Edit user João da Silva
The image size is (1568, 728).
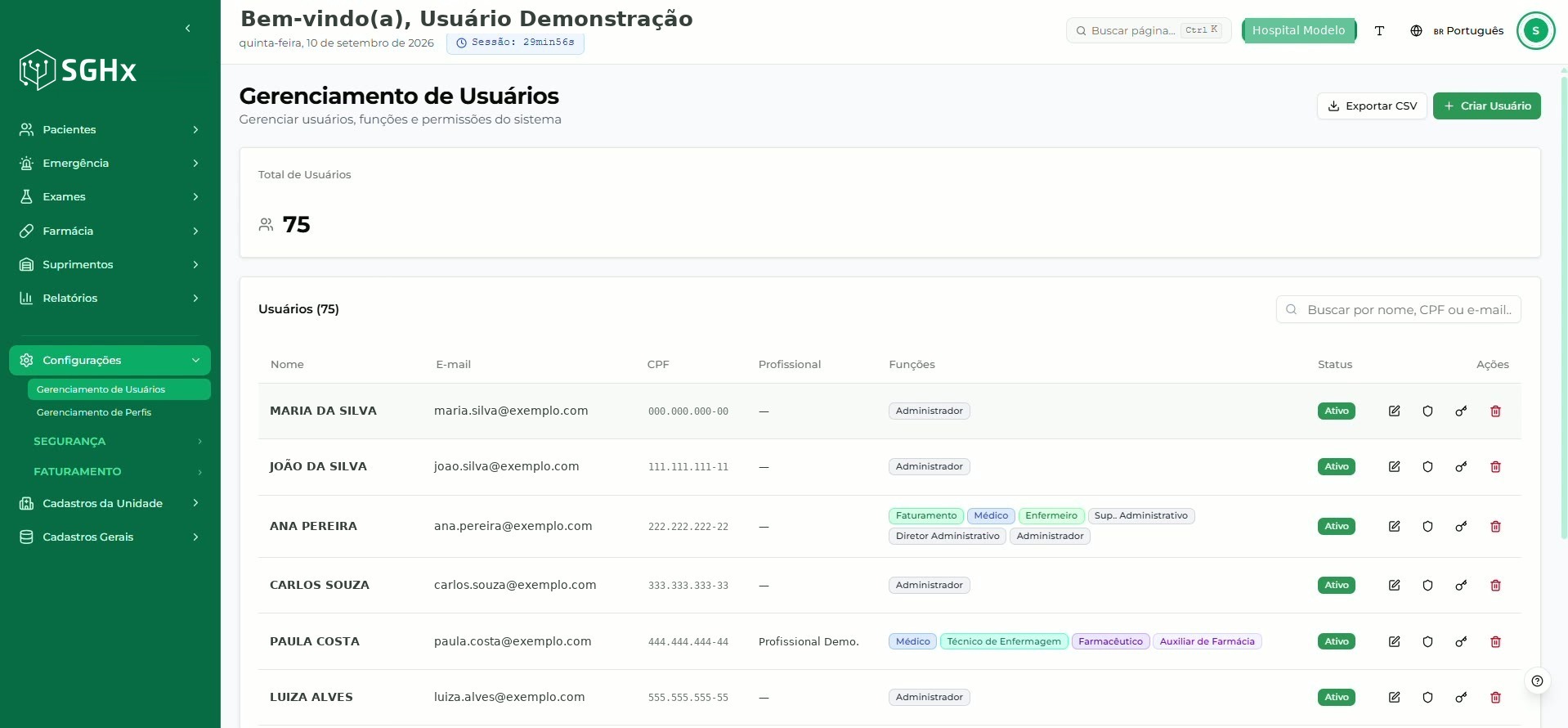[1394, 466]
